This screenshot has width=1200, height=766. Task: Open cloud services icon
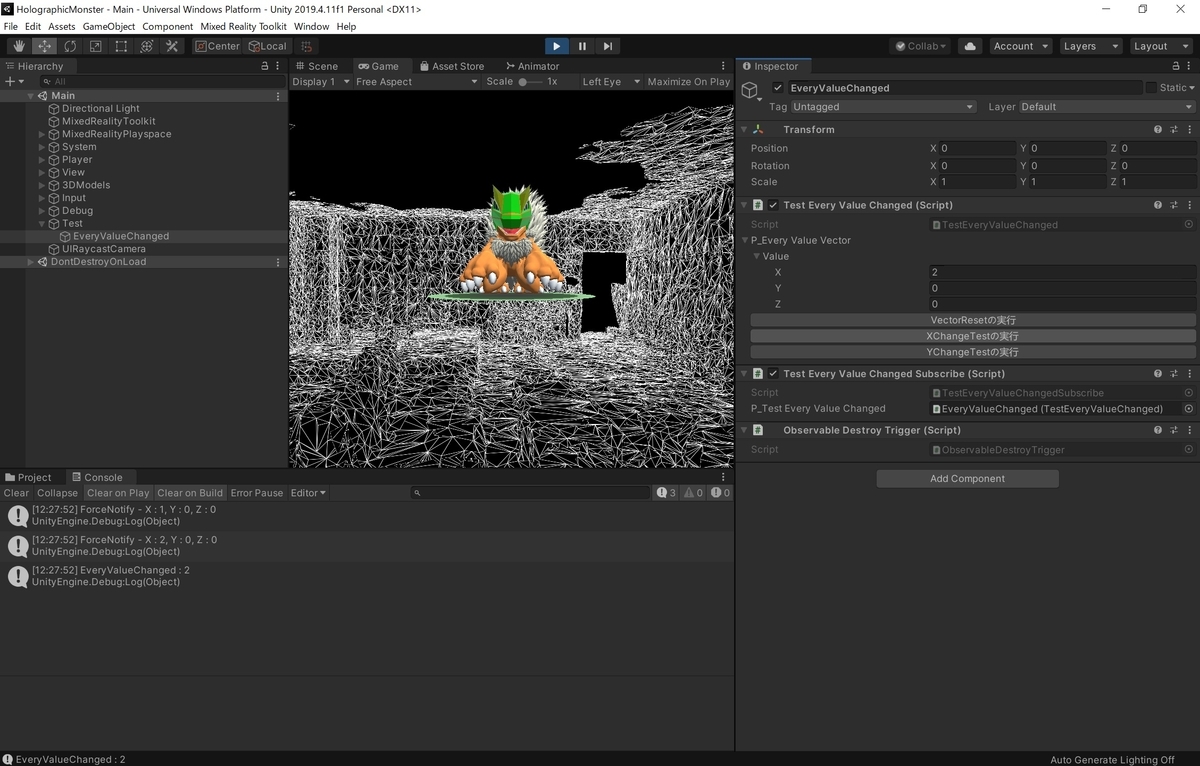970,46
